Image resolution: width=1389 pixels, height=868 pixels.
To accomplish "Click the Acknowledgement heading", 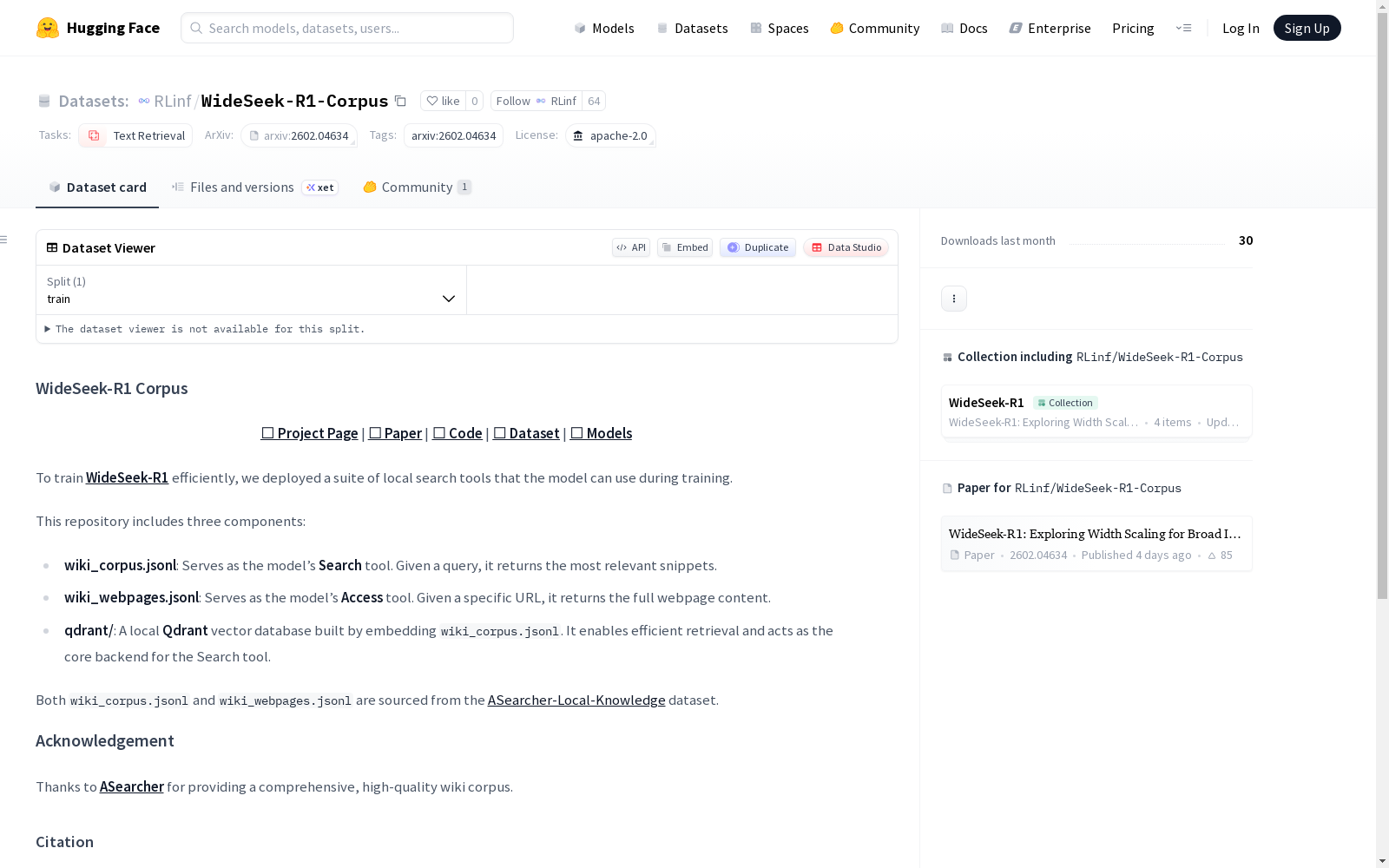I will click(105, 740).
